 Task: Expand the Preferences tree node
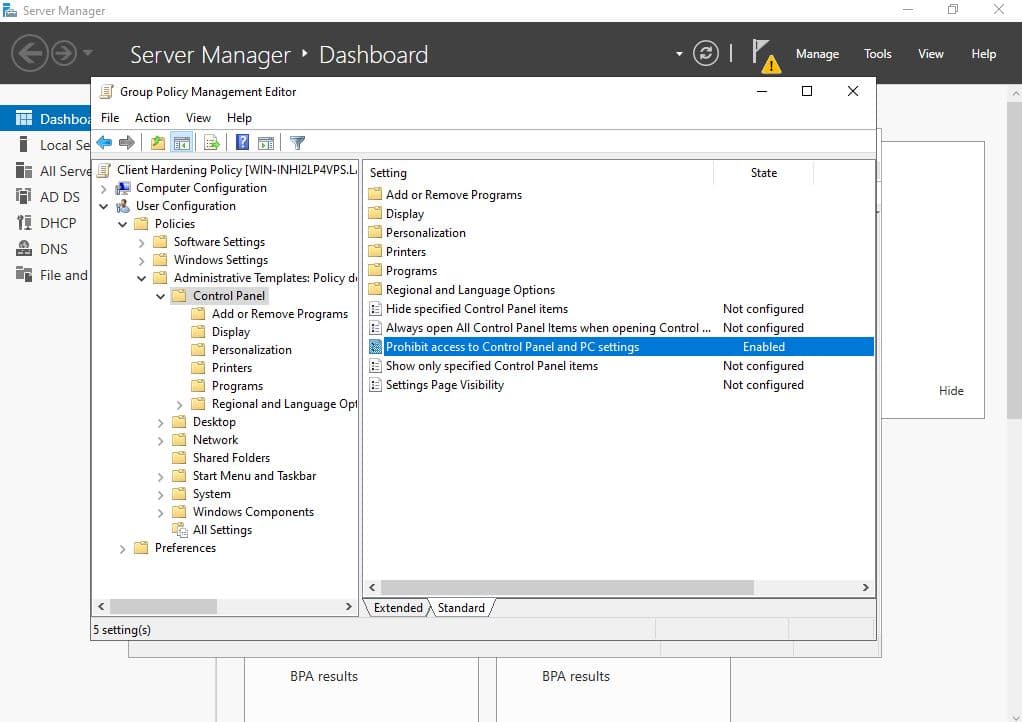[x=122, y=548]
